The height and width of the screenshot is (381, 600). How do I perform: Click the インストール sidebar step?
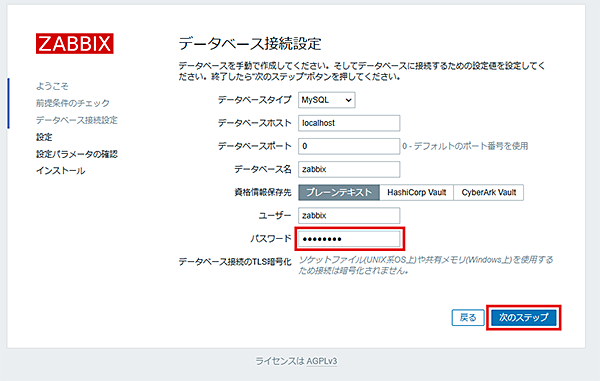pyautogui.click(x=60, y=171)
